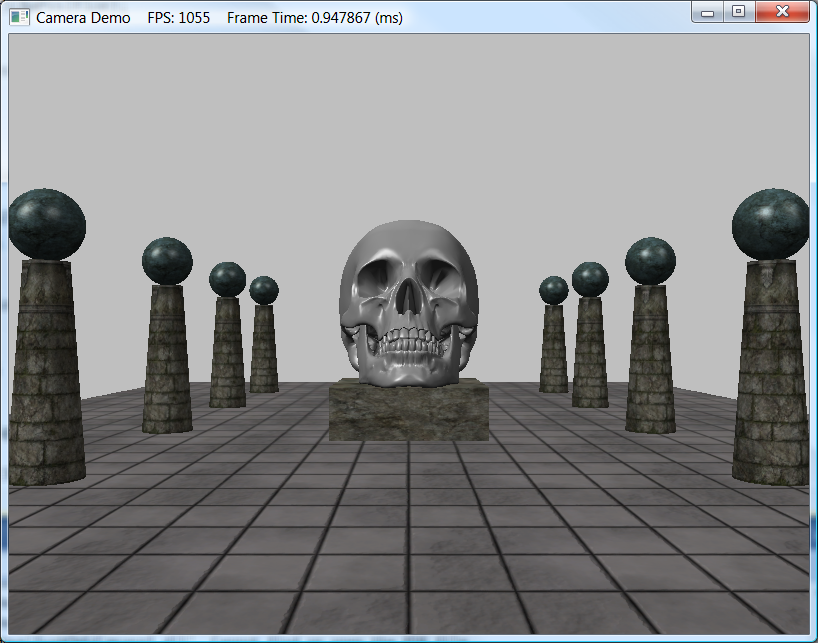Click the farthest right pillar's sphere
818x643 pixels.
pyautogui.click(x=554, y=290)
